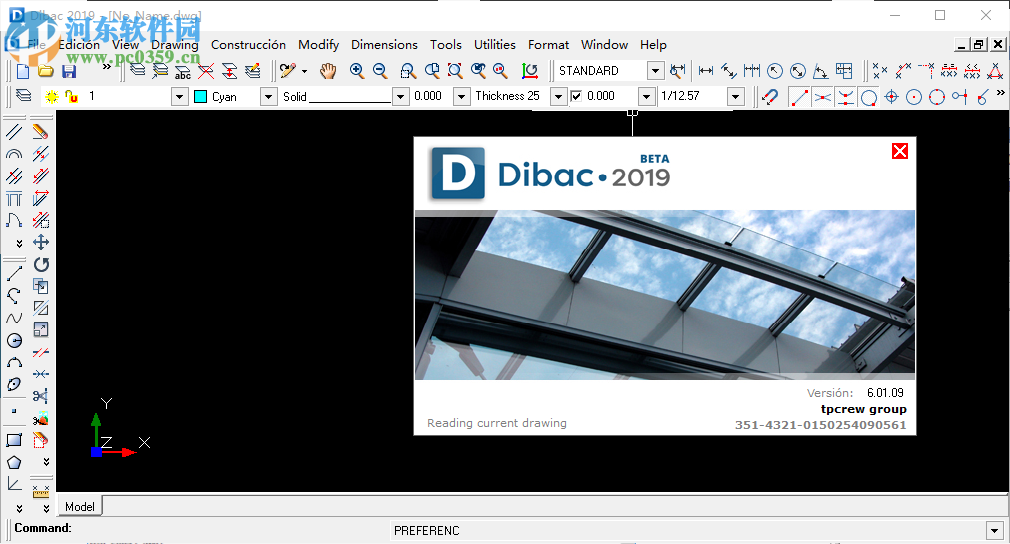
Task: Minimize the inner document window
Action: 962,44
